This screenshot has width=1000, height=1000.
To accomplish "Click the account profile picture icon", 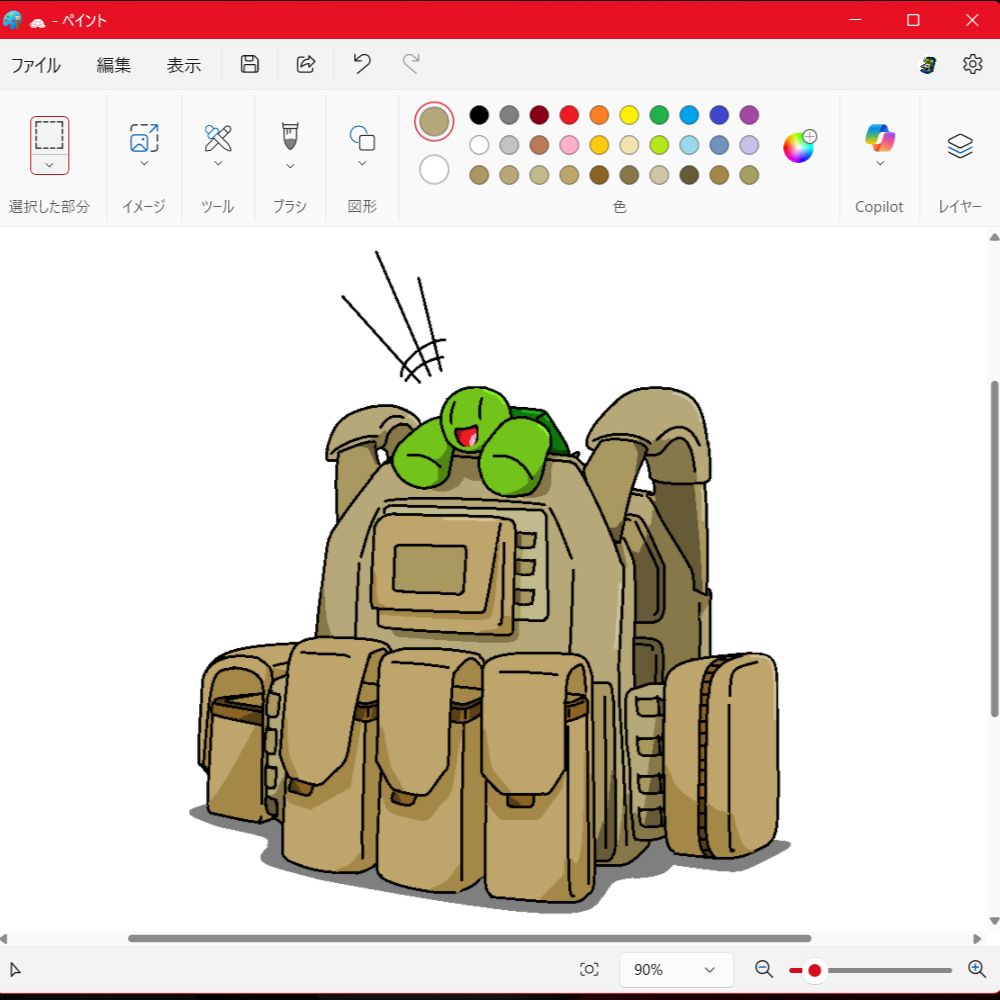I will [x=928, y=64].
